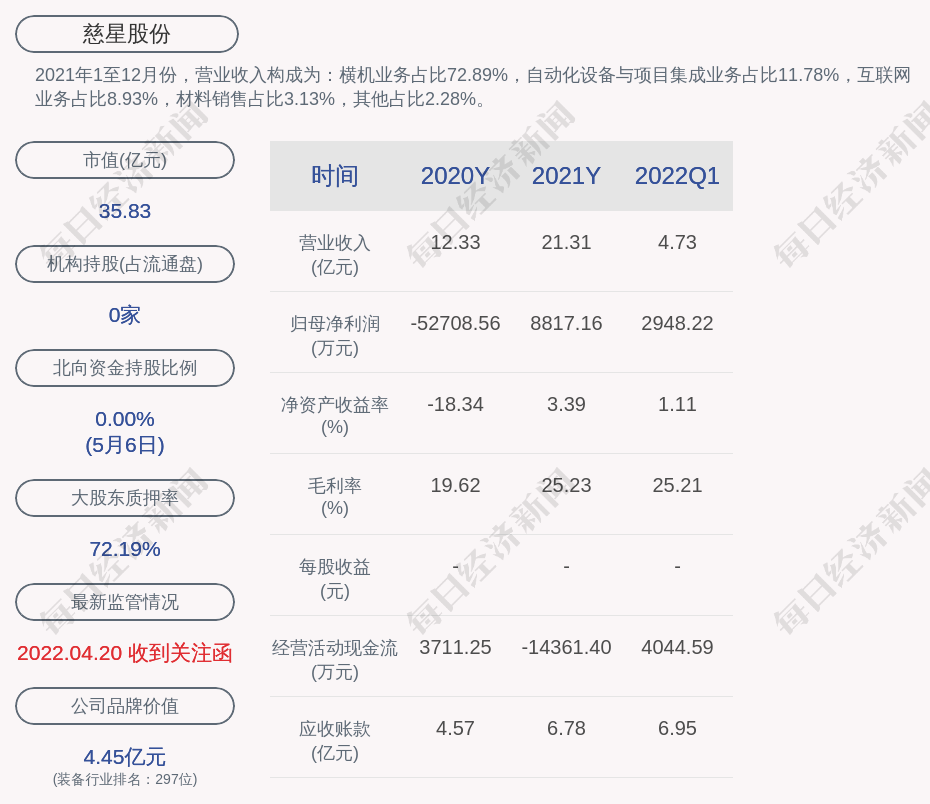
Task: Select the 2020Y column header
Action: coord(455,176)
